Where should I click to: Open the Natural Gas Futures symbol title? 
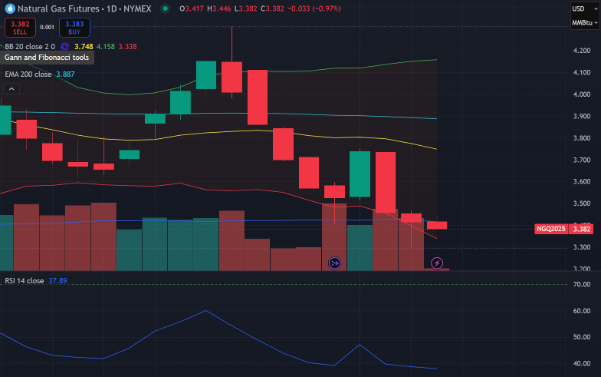click(84, 8)
